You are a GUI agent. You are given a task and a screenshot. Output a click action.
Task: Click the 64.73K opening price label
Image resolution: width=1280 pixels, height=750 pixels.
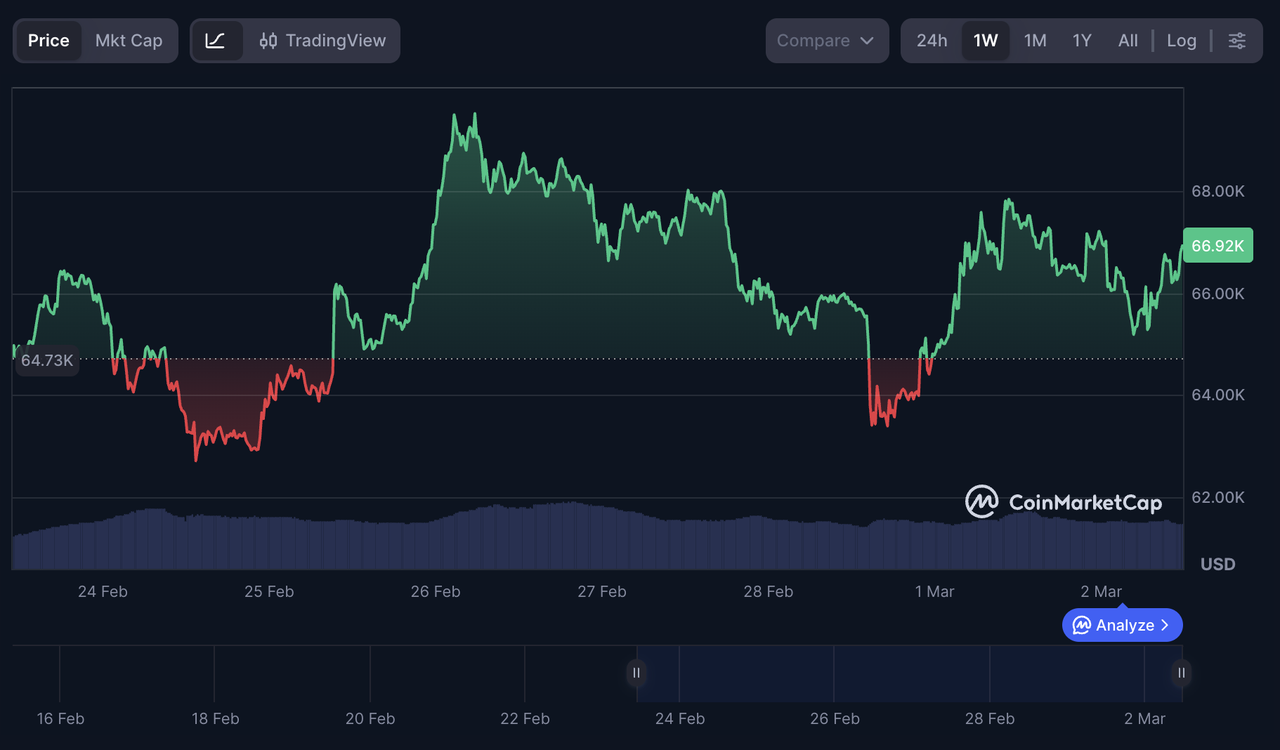47,361
